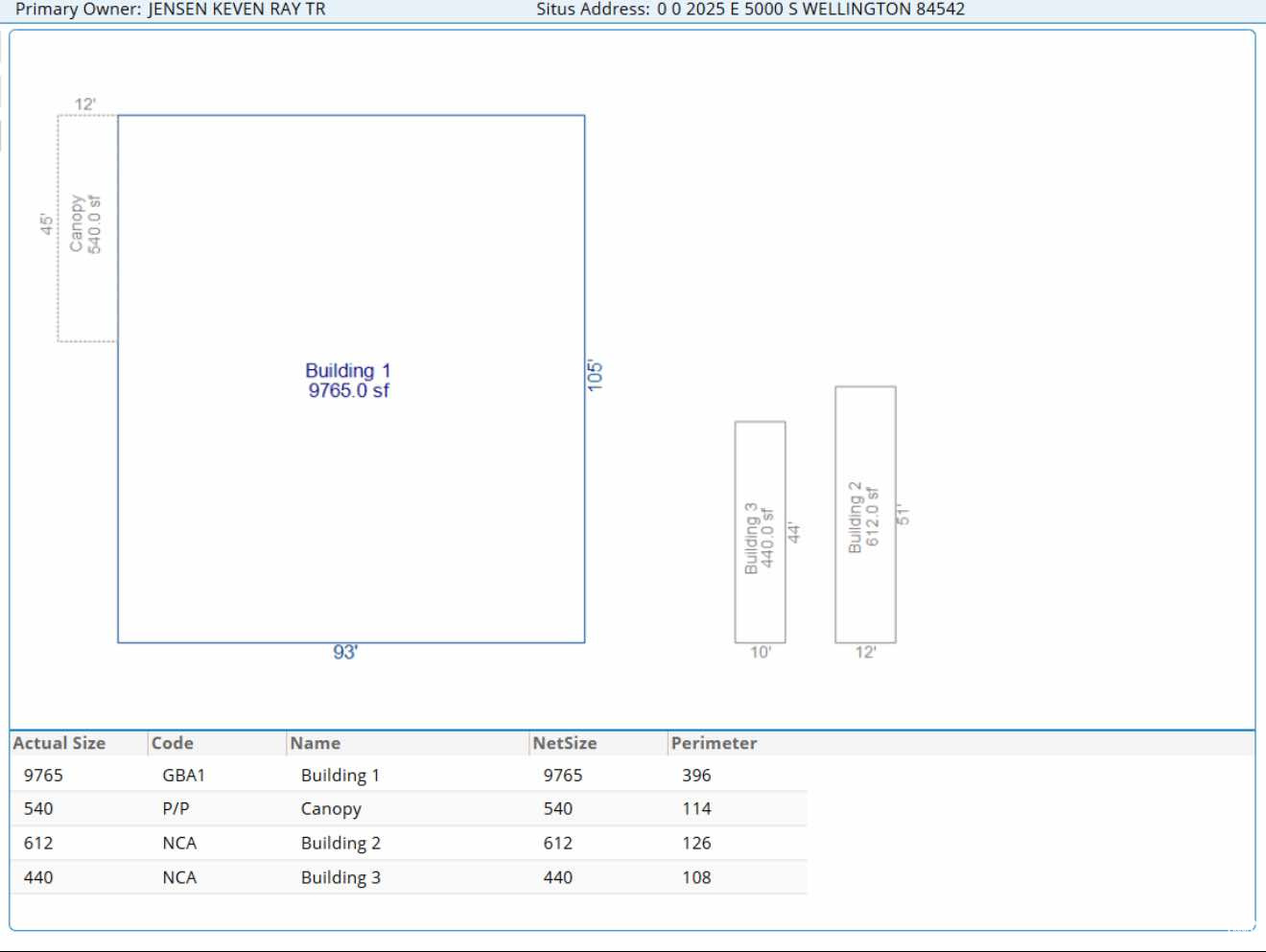Click the Building 1 label in sketch
1266x952 pixels.
348,381
